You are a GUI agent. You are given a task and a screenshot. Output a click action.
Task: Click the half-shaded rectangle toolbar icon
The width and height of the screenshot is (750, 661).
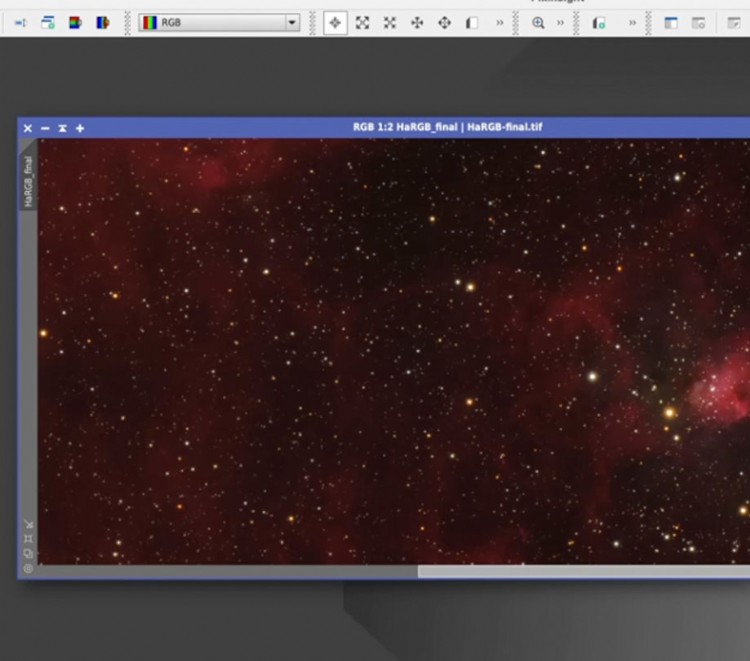[x=472, y=22]
